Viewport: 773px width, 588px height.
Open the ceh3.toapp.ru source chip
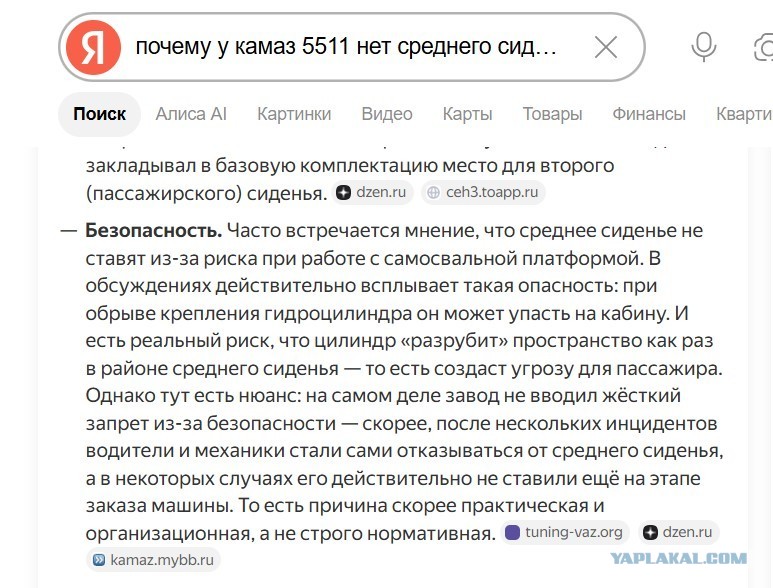point(483,192)
